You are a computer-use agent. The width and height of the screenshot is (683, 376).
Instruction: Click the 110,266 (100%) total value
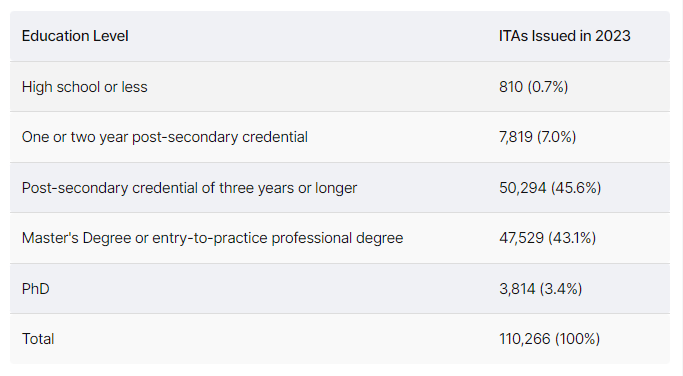549,339
